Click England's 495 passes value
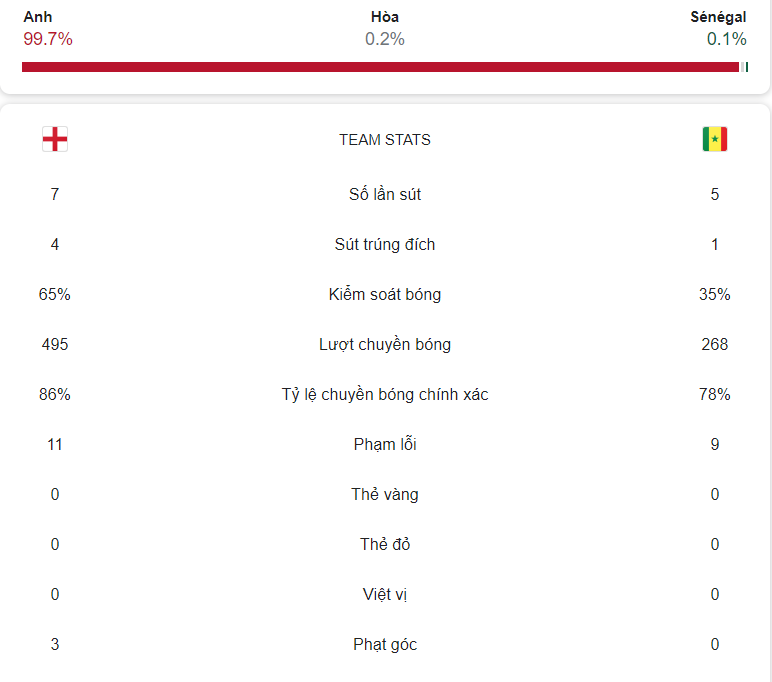The height and width of the screenshot is (682, 772). 55,344
